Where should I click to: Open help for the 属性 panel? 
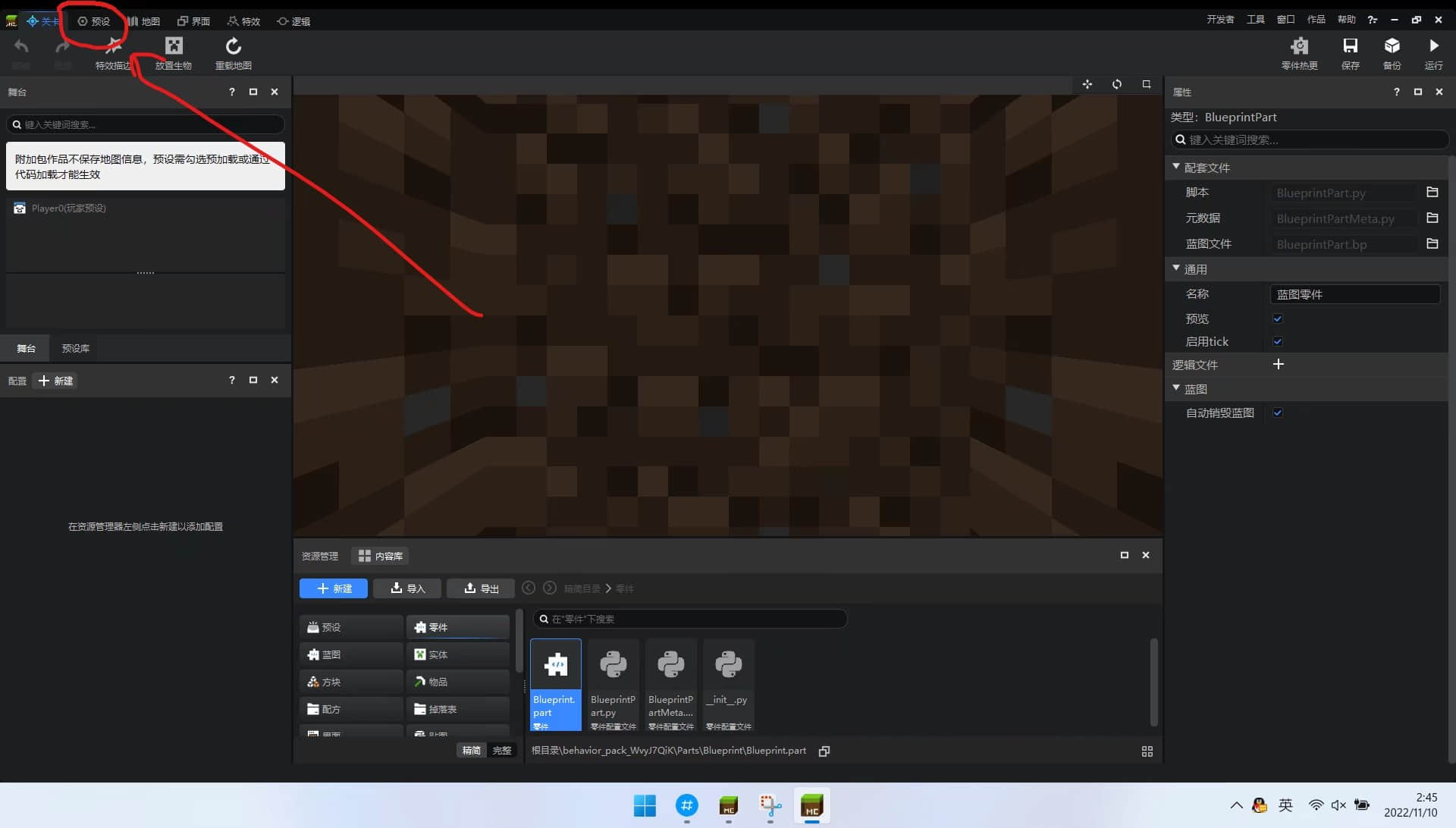click(1396, 92)
